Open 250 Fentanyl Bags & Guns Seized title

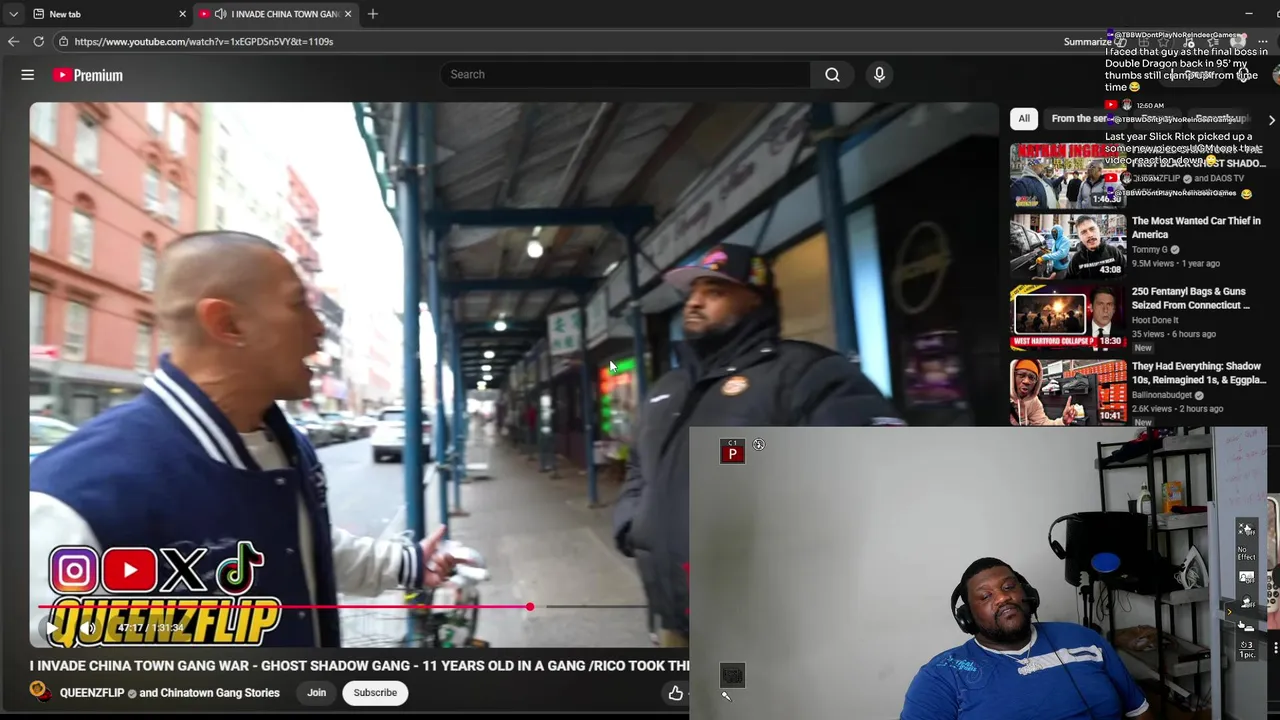[x=1191, y=298]
